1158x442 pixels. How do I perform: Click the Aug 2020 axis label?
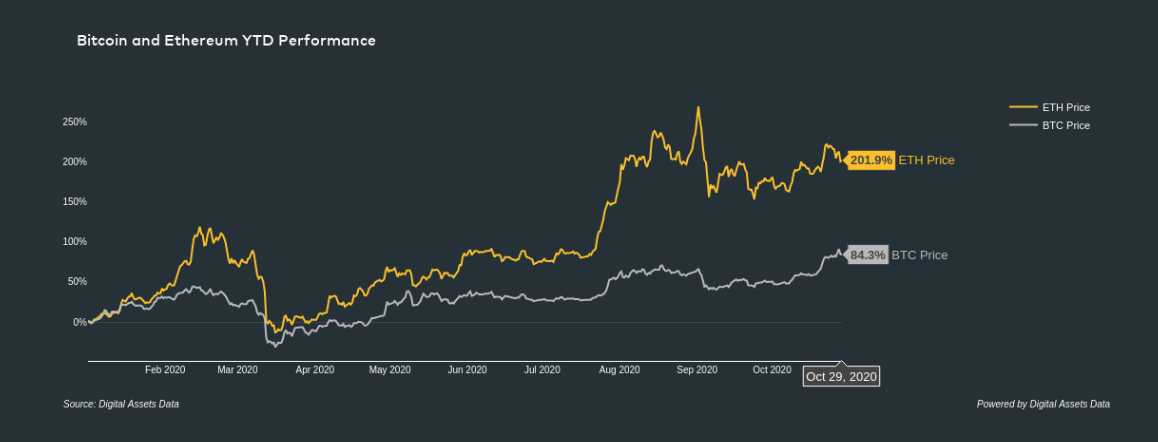tap(620, 370)
